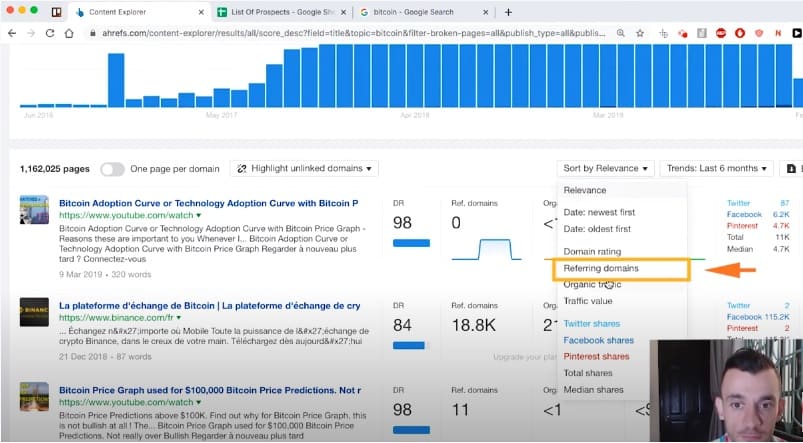Visit https://www.binance.com/fr URL link
This screenshot has width=803, height=443.
tap(116, 318)
